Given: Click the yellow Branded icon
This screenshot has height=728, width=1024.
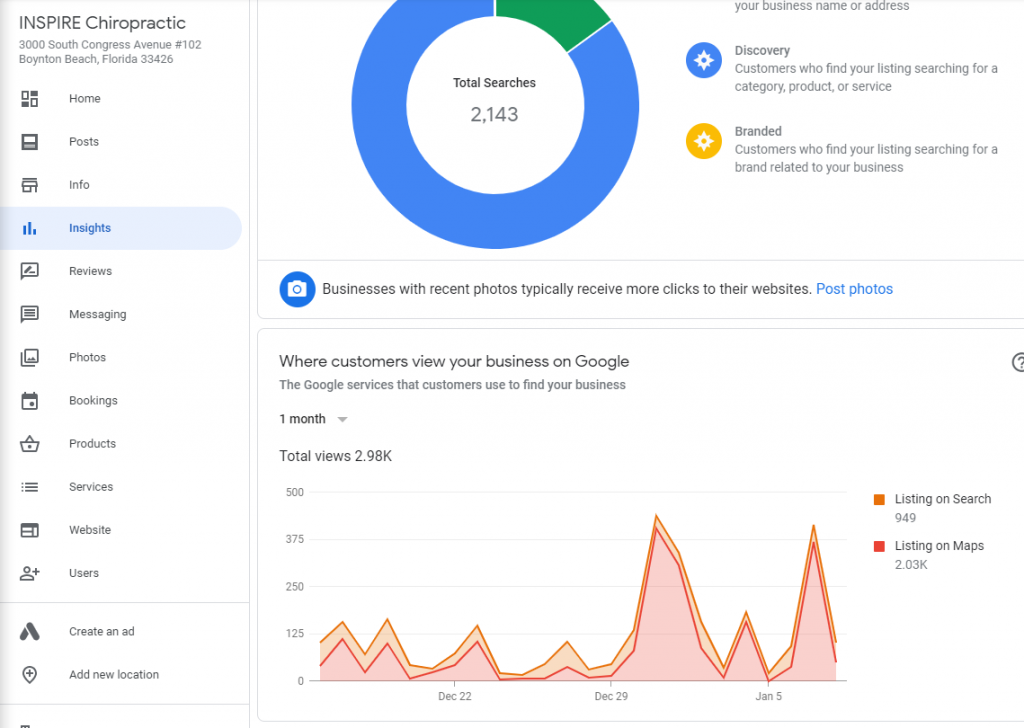Looking at the screenshot, I should (x=703, y=141).
